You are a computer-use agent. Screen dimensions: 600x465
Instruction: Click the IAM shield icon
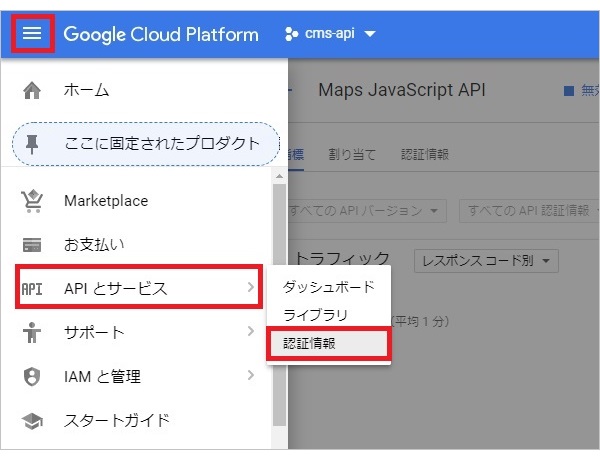[x=32, y=377]
